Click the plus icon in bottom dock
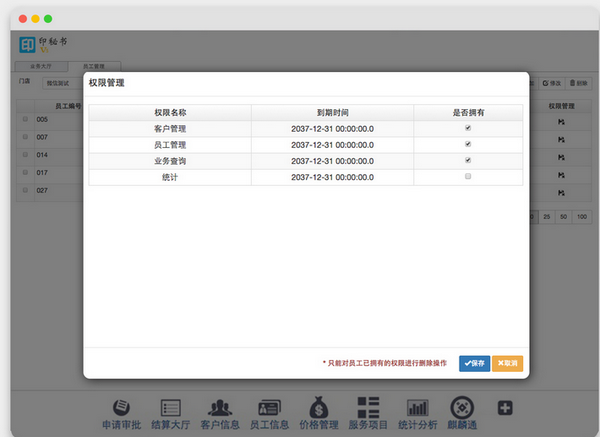600x437 pixels. [x=505, y=407]
